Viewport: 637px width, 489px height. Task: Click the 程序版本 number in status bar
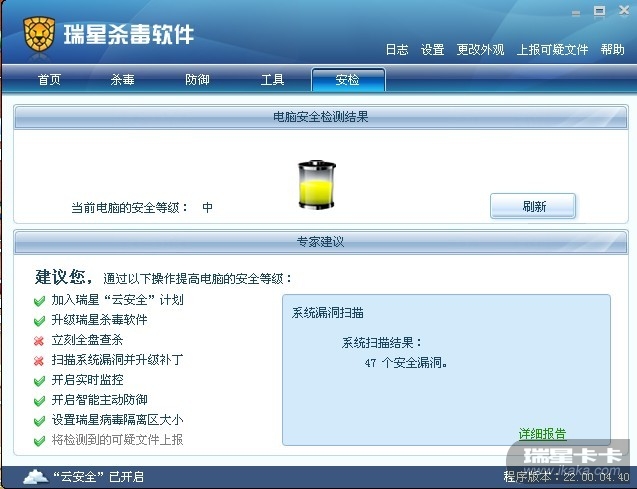[x=566, y=477]
